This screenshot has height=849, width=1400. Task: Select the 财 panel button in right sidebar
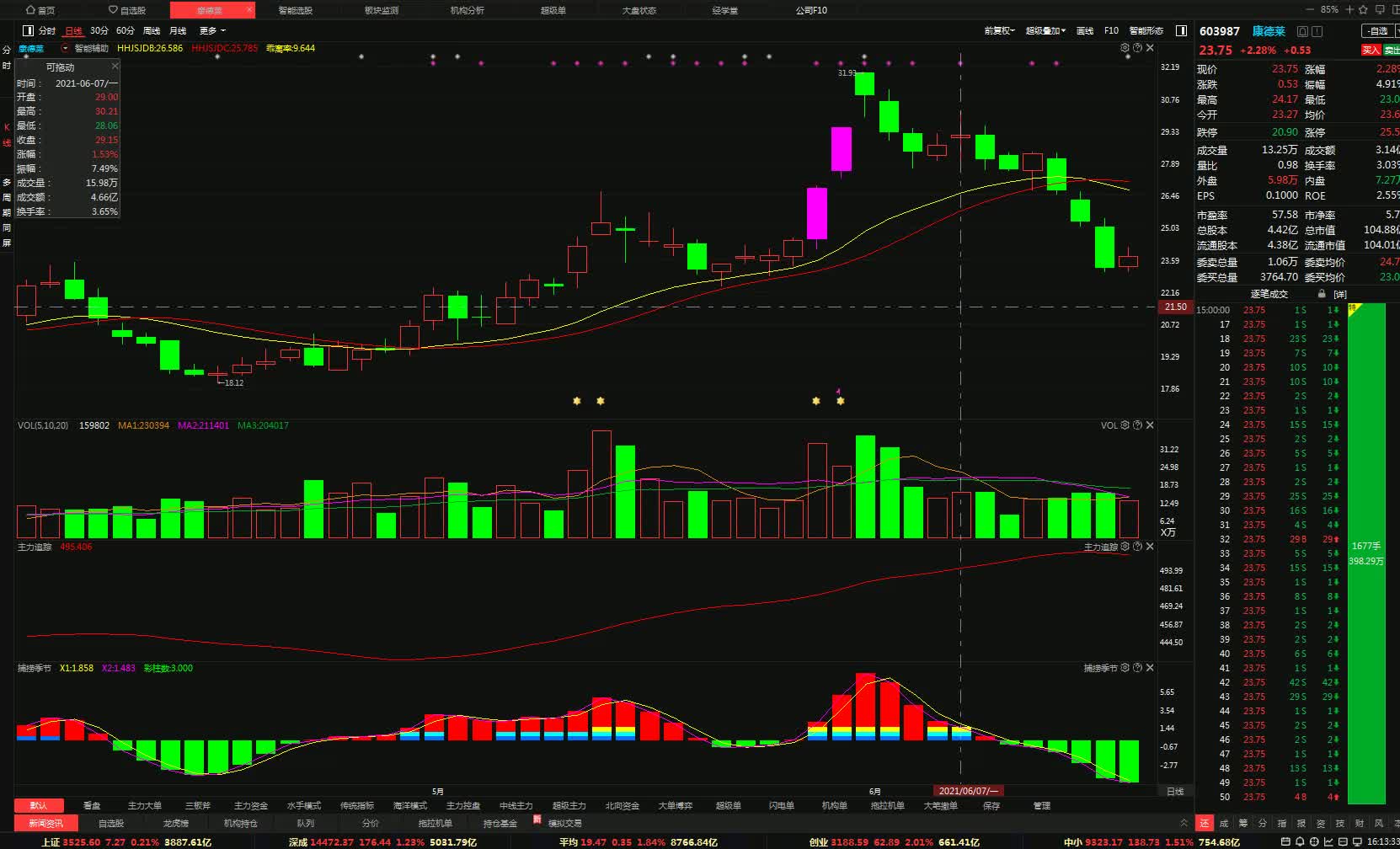(1359, 823)
